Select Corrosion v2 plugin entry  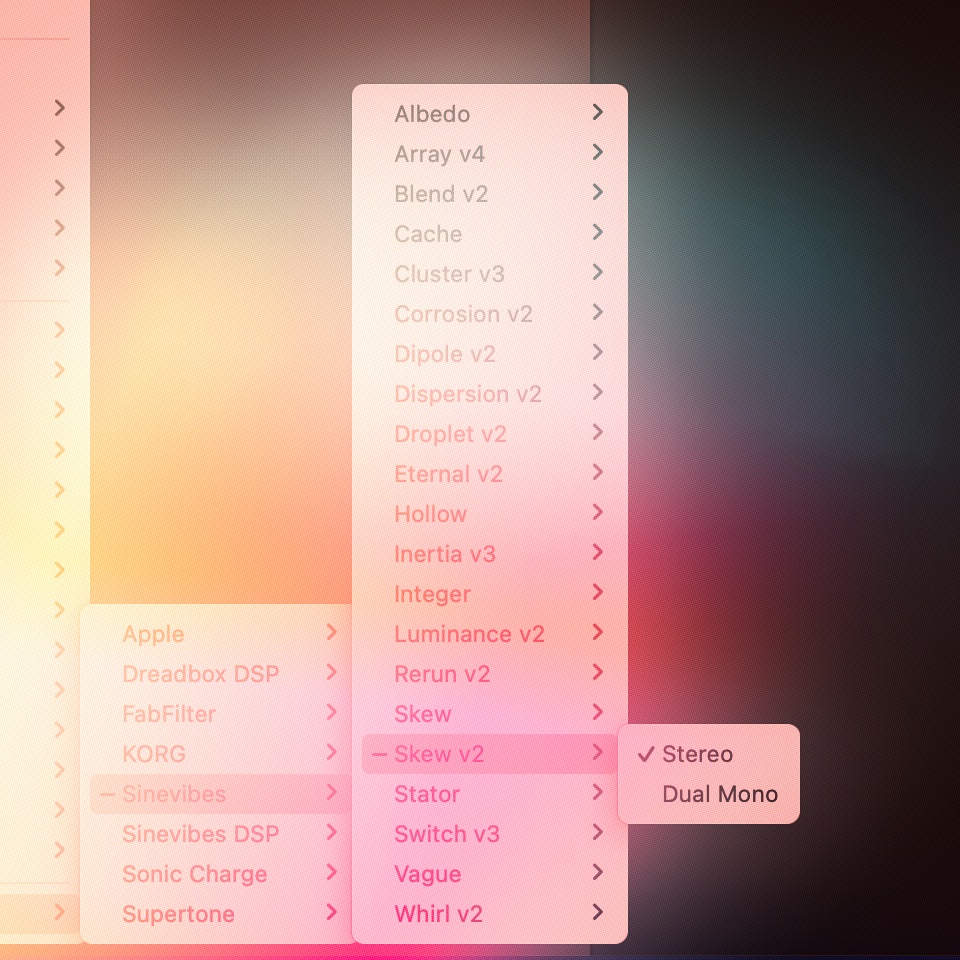[489, 314]
